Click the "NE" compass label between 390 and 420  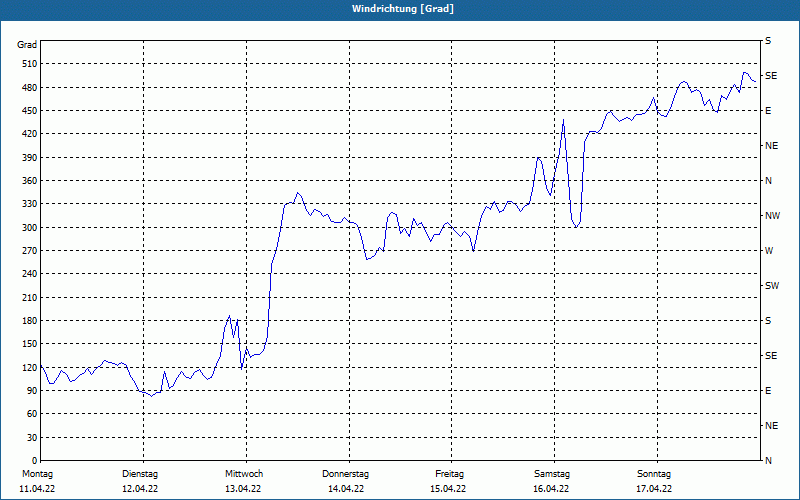771,146
